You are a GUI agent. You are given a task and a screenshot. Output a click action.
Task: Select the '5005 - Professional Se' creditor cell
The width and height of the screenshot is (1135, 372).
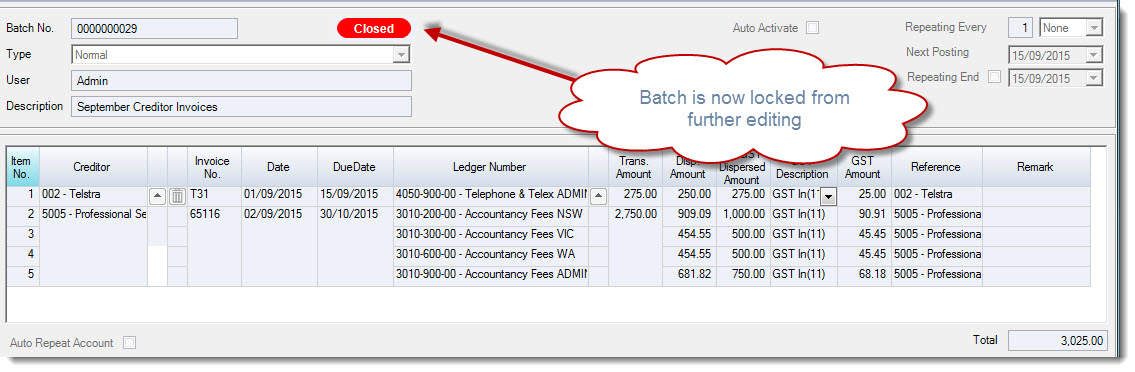pyautogui.click(x=93, y=215)
